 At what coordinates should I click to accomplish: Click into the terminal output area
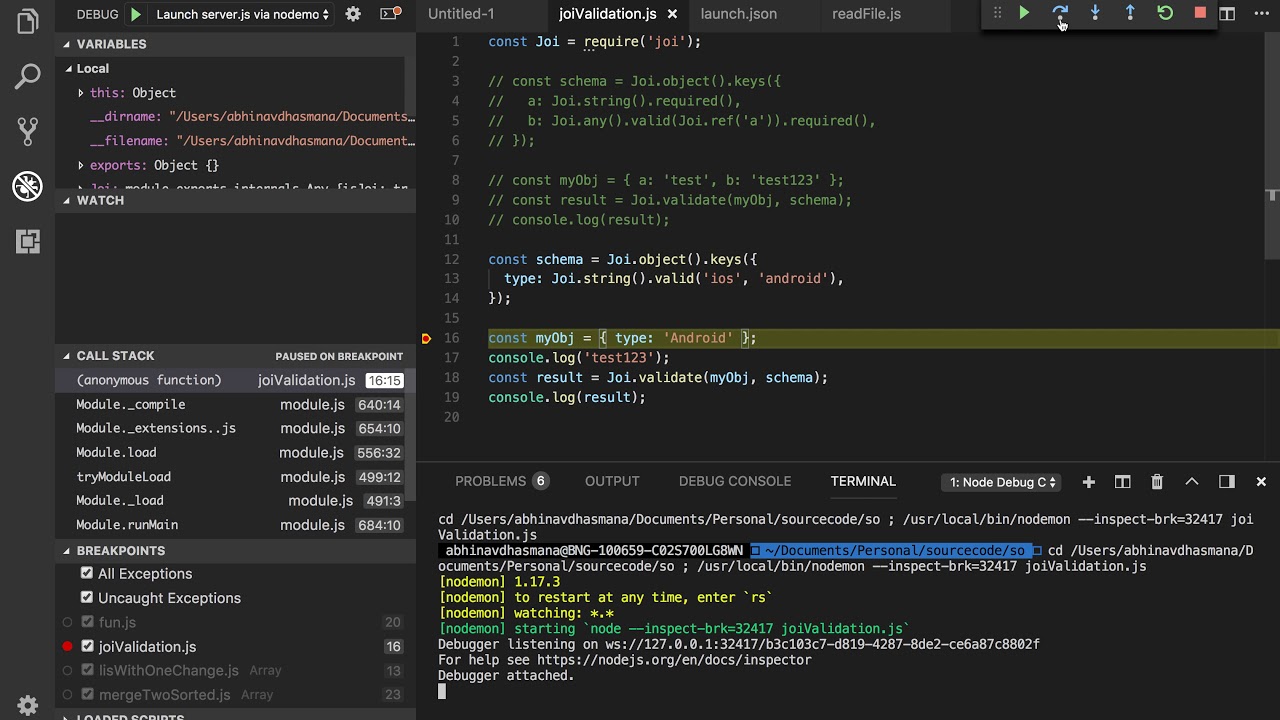click(848, 608)
